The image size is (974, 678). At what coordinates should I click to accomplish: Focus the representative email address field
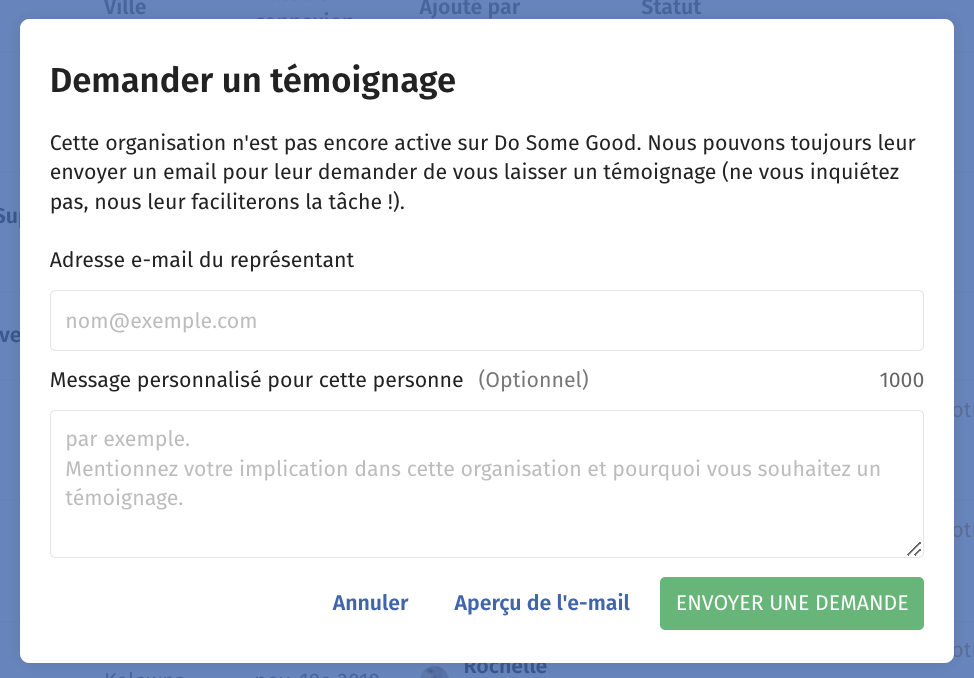tap(486, 321)
